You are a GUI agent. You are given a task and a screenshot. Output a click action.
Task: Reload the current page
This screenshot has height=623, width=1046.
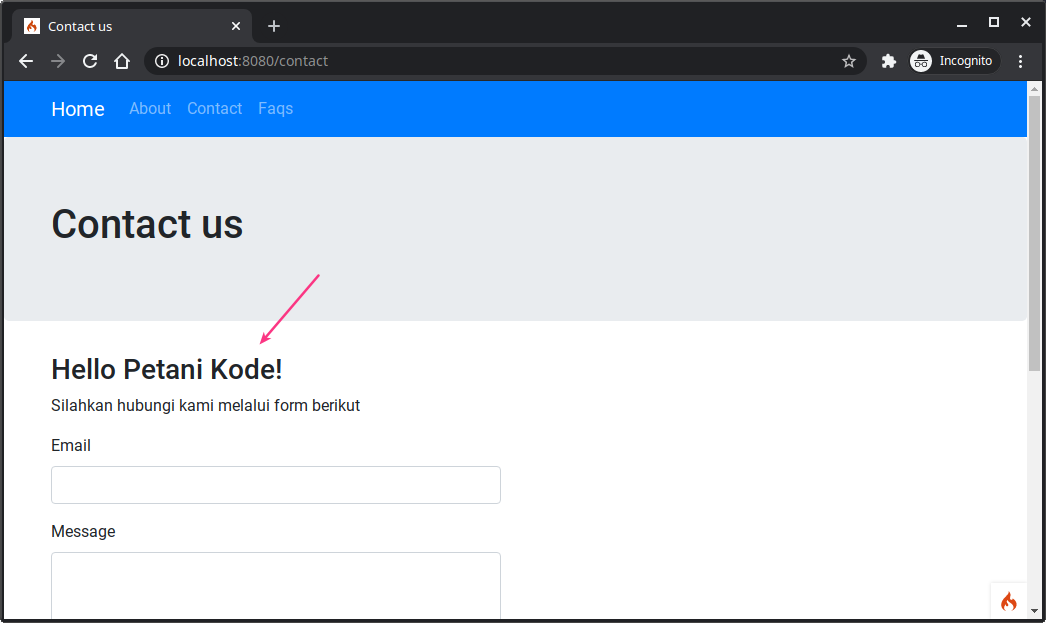(90, 61)
